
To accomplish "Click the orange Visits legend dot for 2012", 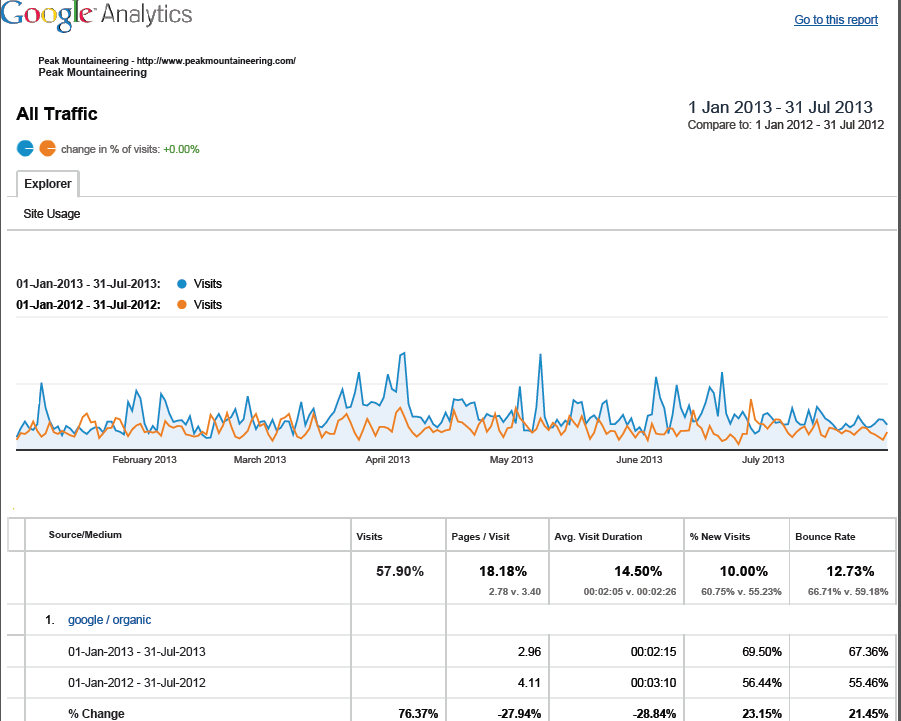I will [180, 305].
